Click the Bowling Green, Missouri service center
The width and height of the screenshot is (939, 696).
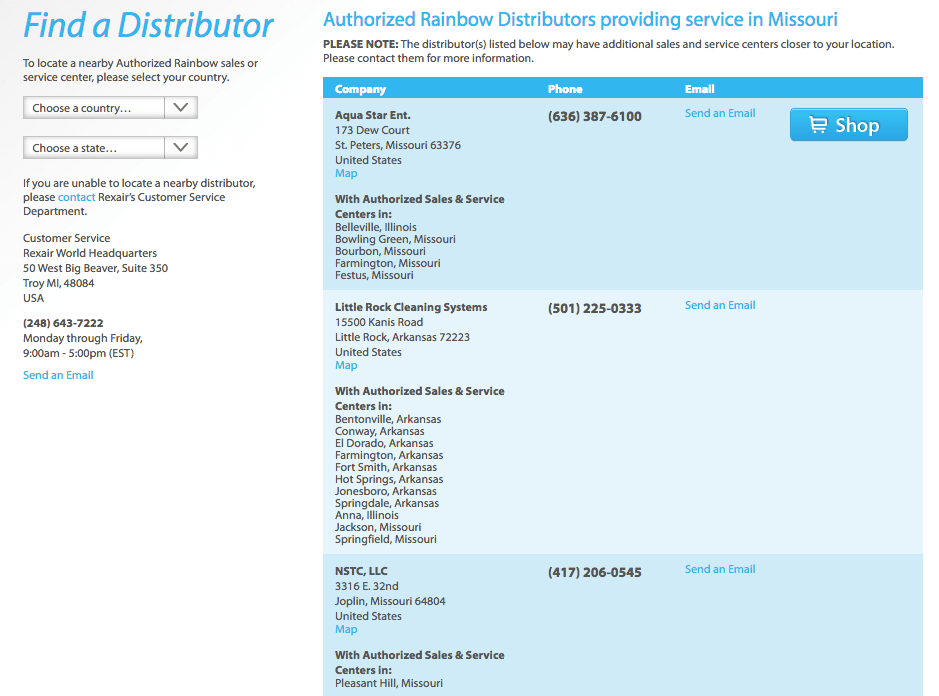(395, 240)
